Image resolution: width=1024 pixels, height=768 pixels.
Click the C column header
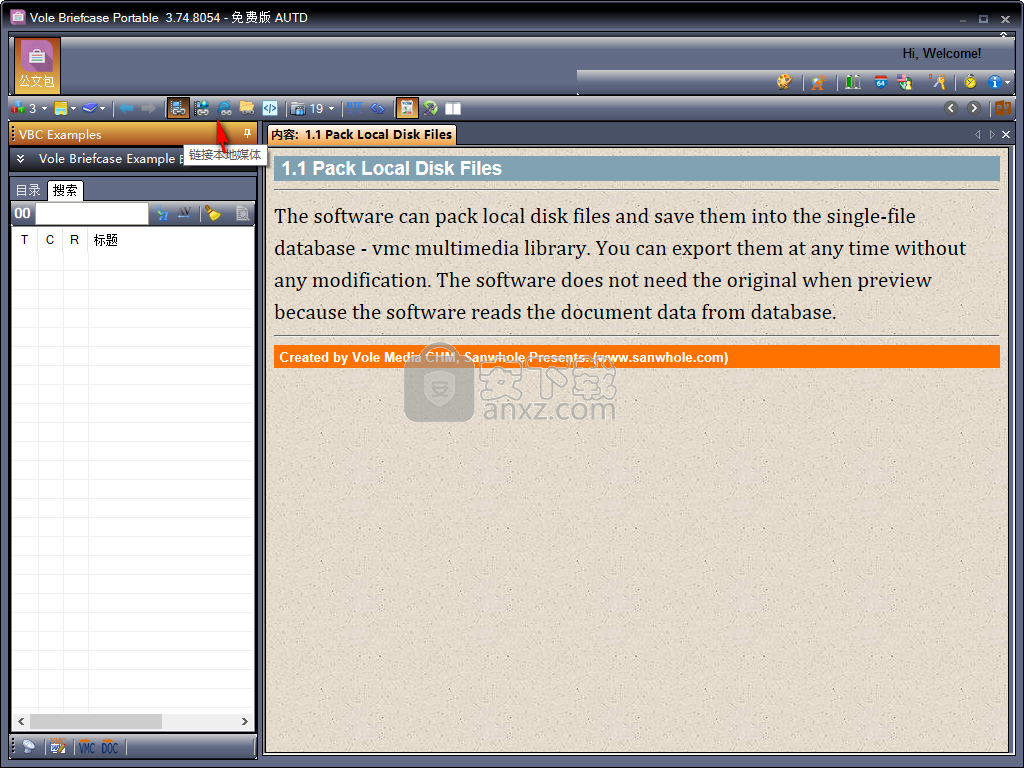tap(50, 240)
